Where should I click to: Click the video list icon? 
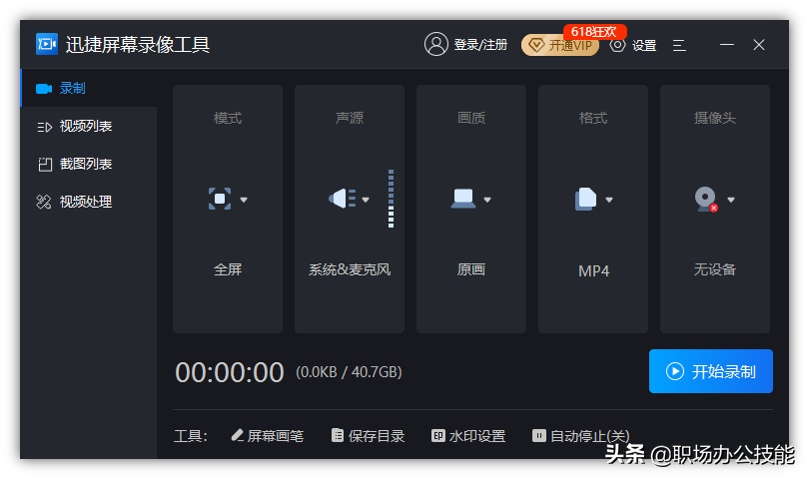point(44,127)
